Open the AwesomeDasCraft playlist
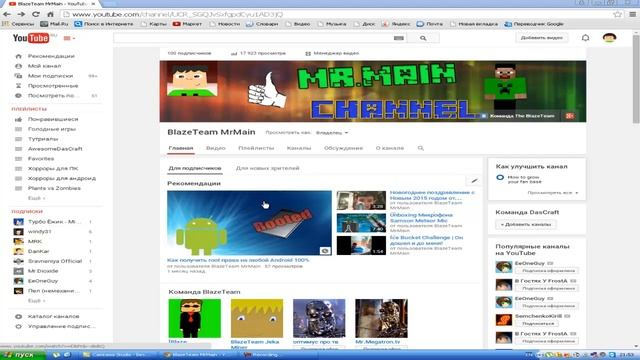The height and width of the screenshot is (360, 640). 55,149
